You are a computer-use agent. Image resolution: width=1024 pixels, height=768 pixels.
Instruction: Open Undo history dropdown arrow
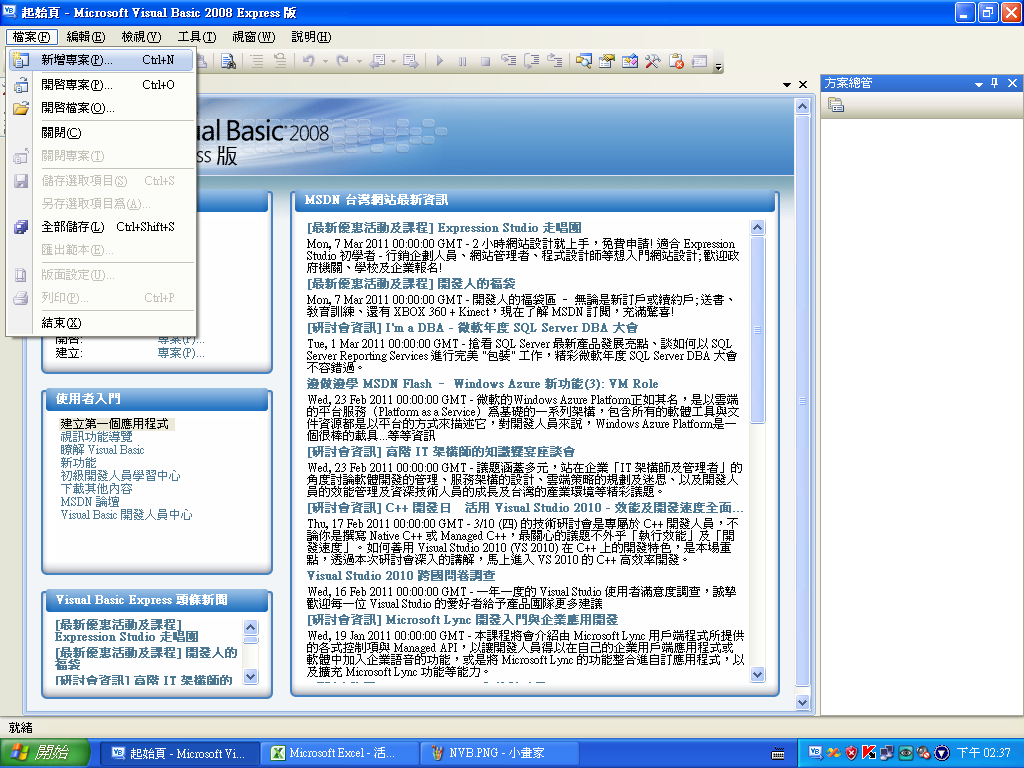tap(325, 61)
